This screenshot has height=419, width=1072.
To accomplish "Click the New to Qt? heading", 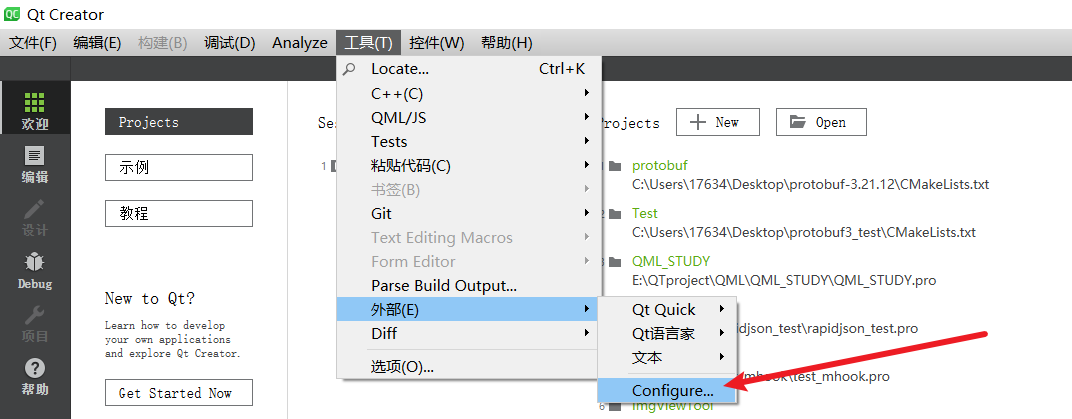I will (150, 299).
